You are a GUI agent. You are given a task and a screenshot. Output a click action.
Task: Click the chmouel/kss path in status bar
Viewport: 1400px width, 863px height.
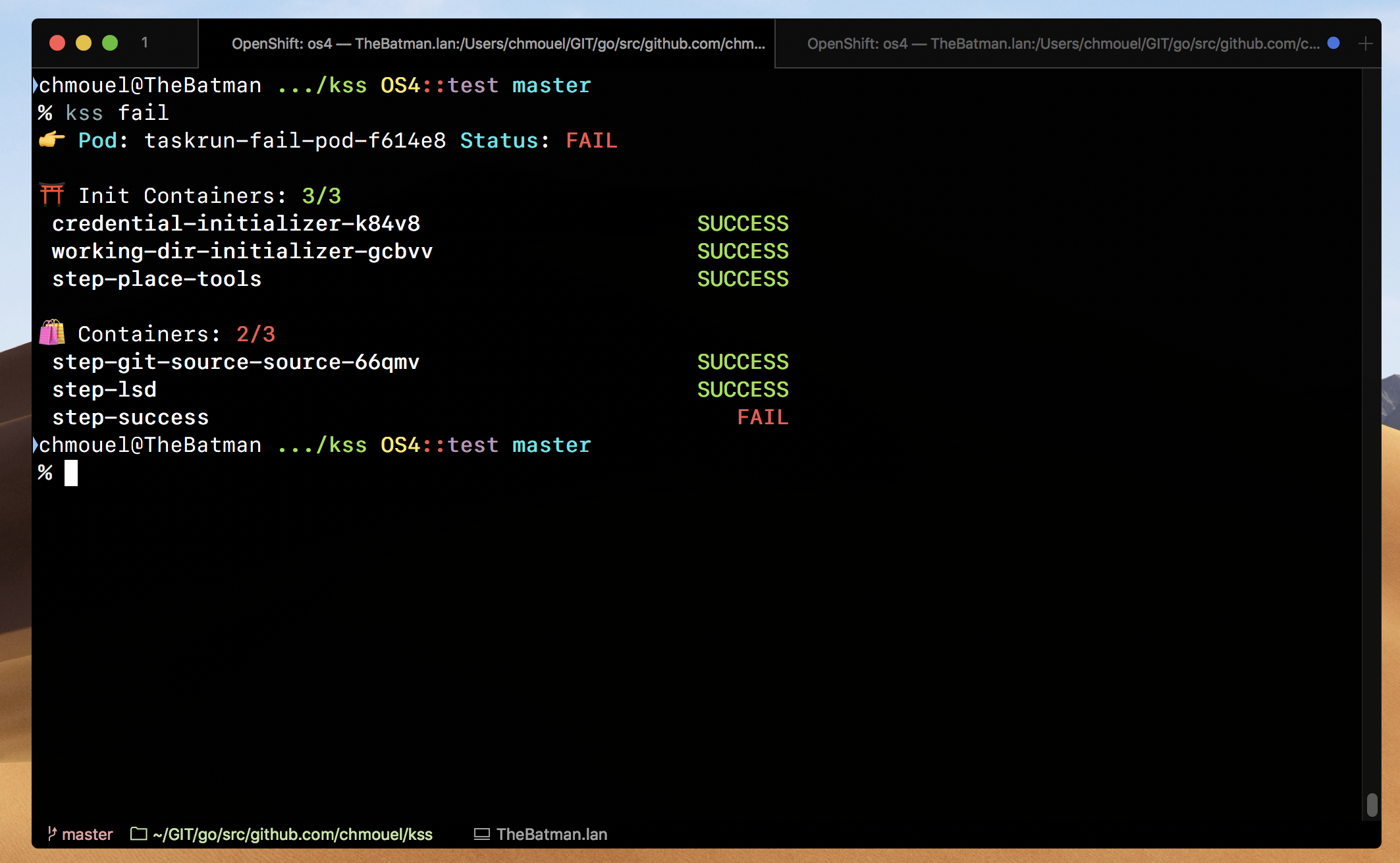[292, 834]
